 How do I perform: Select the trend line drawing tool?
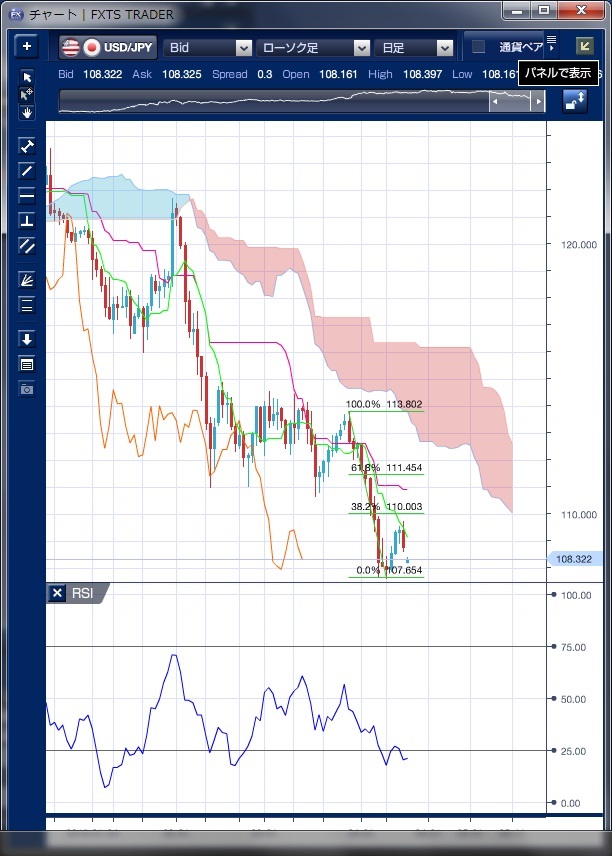coord(27,170)
